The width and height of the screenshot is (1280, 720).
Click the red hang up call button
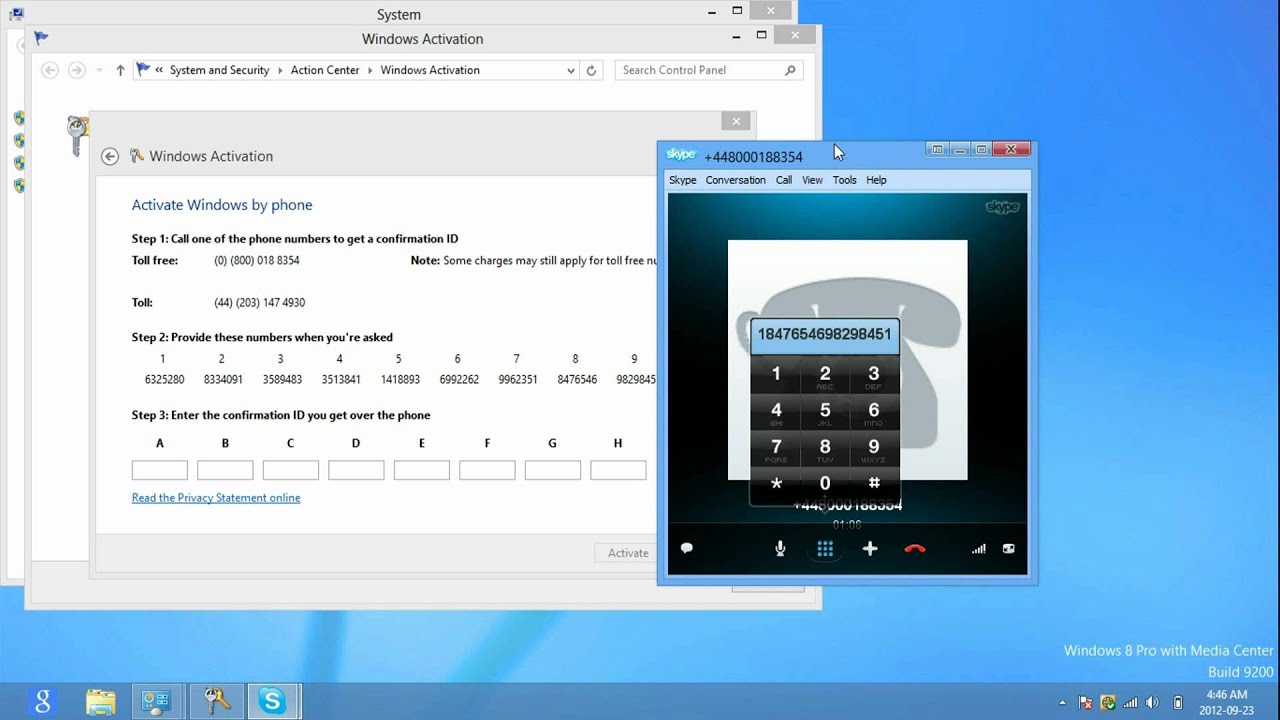(914, 549)
